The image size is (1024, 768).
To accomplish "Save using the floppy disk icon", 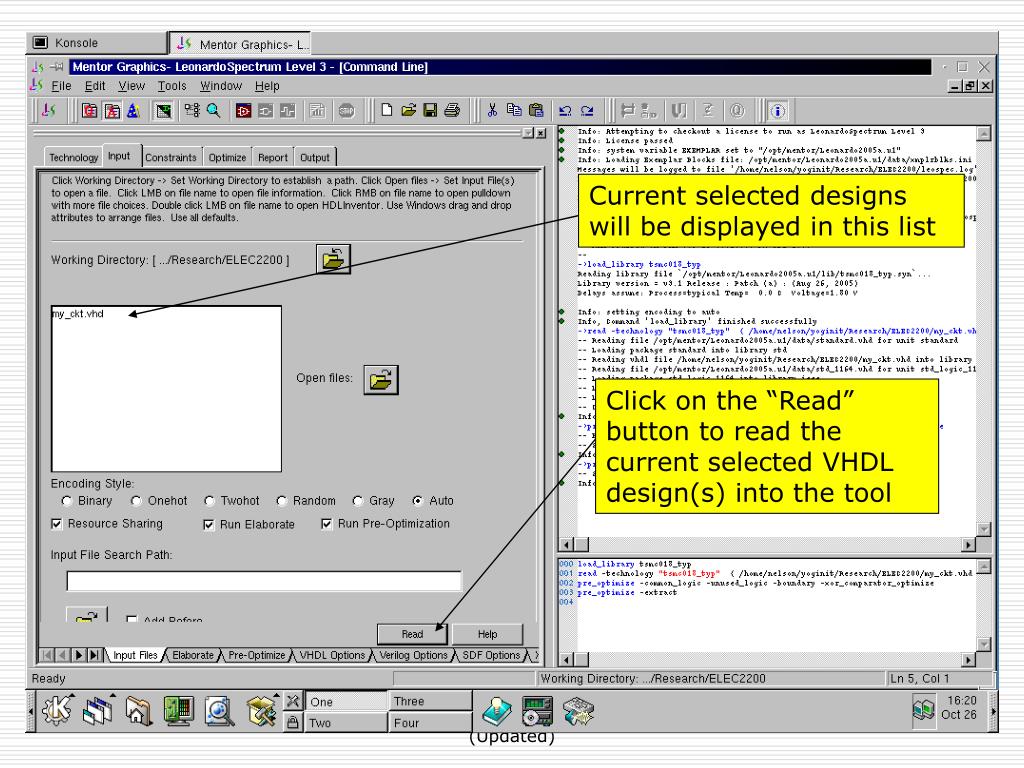I will 430,110.
